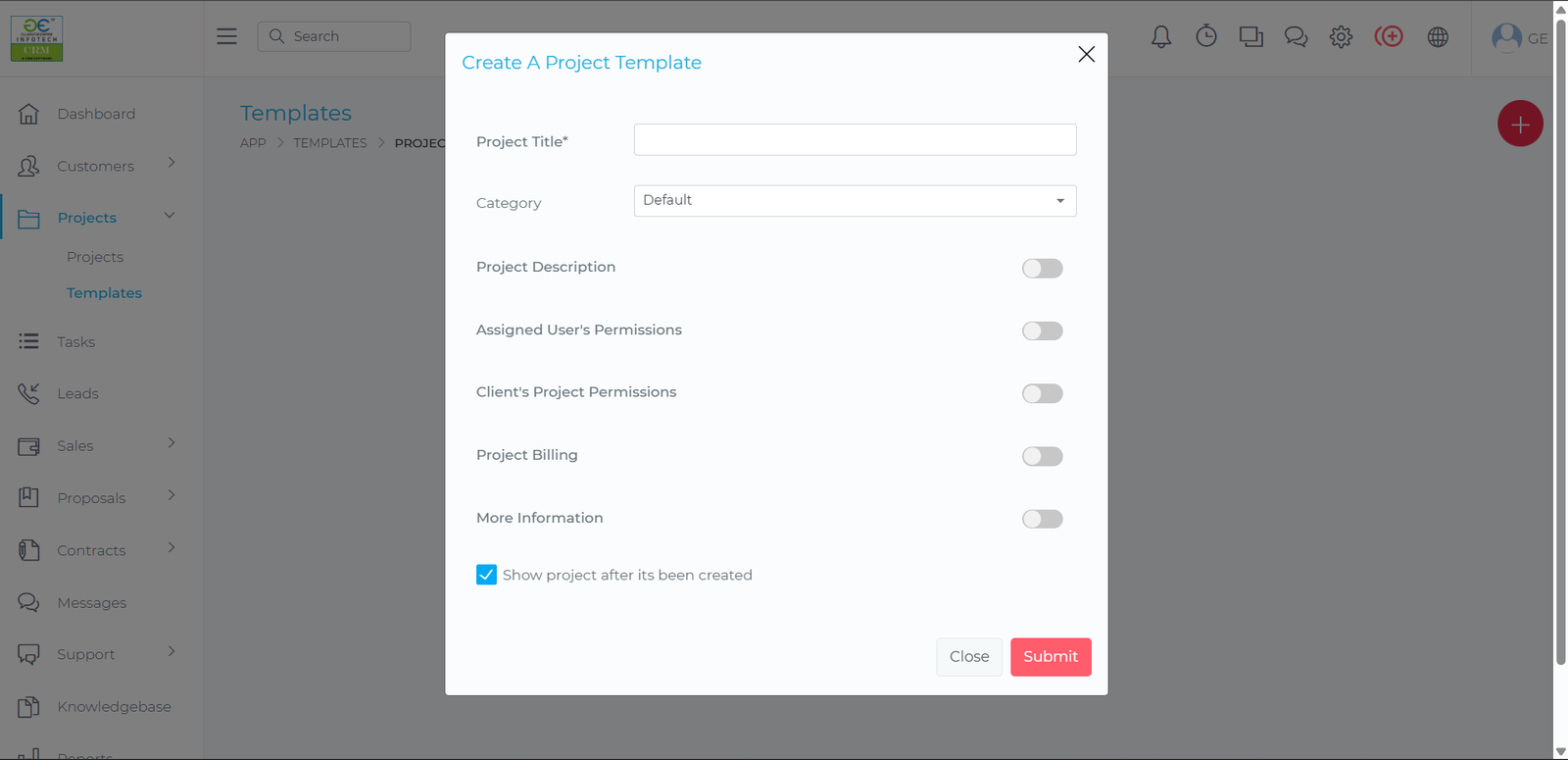This screenshot has width=1568, height=760.
Task: Click the globe language icon
Action: [1437, 36]
